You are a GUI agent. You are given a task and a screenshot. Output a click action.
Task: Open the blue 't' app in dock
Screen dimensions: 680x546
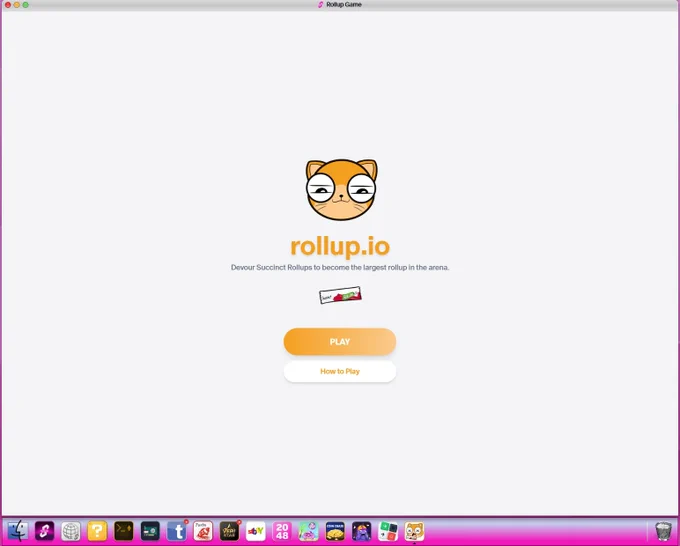click(177, 531)
